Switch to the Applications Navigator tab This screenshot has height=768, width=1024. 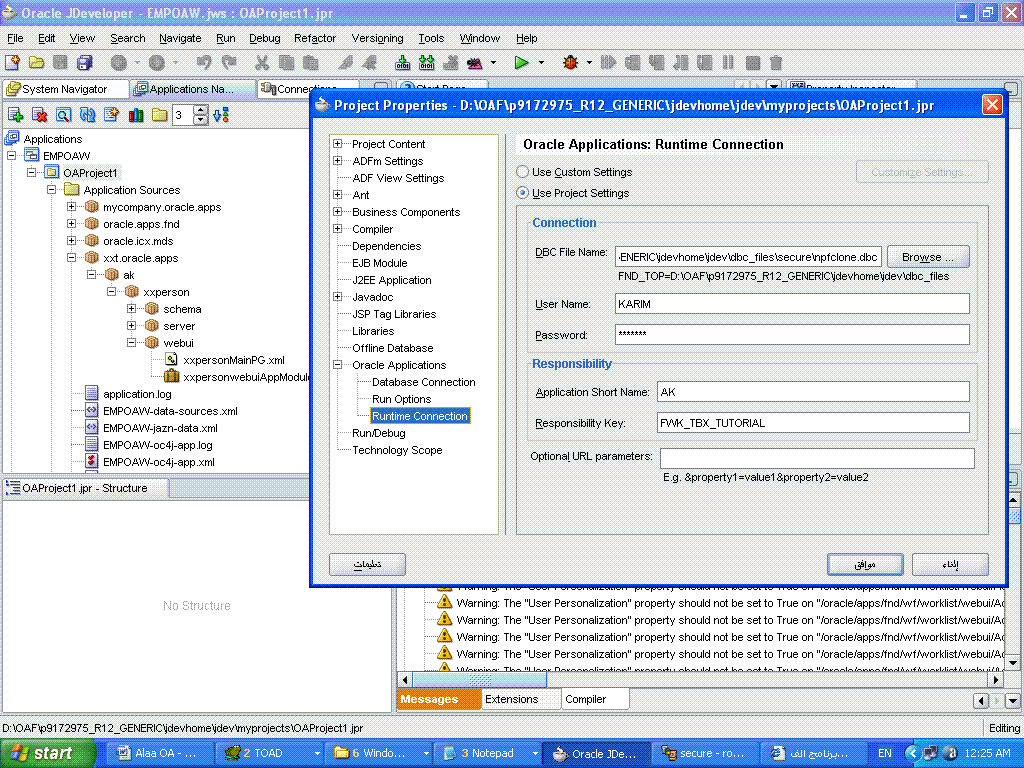pyautogui.click(x=192, y=89)
